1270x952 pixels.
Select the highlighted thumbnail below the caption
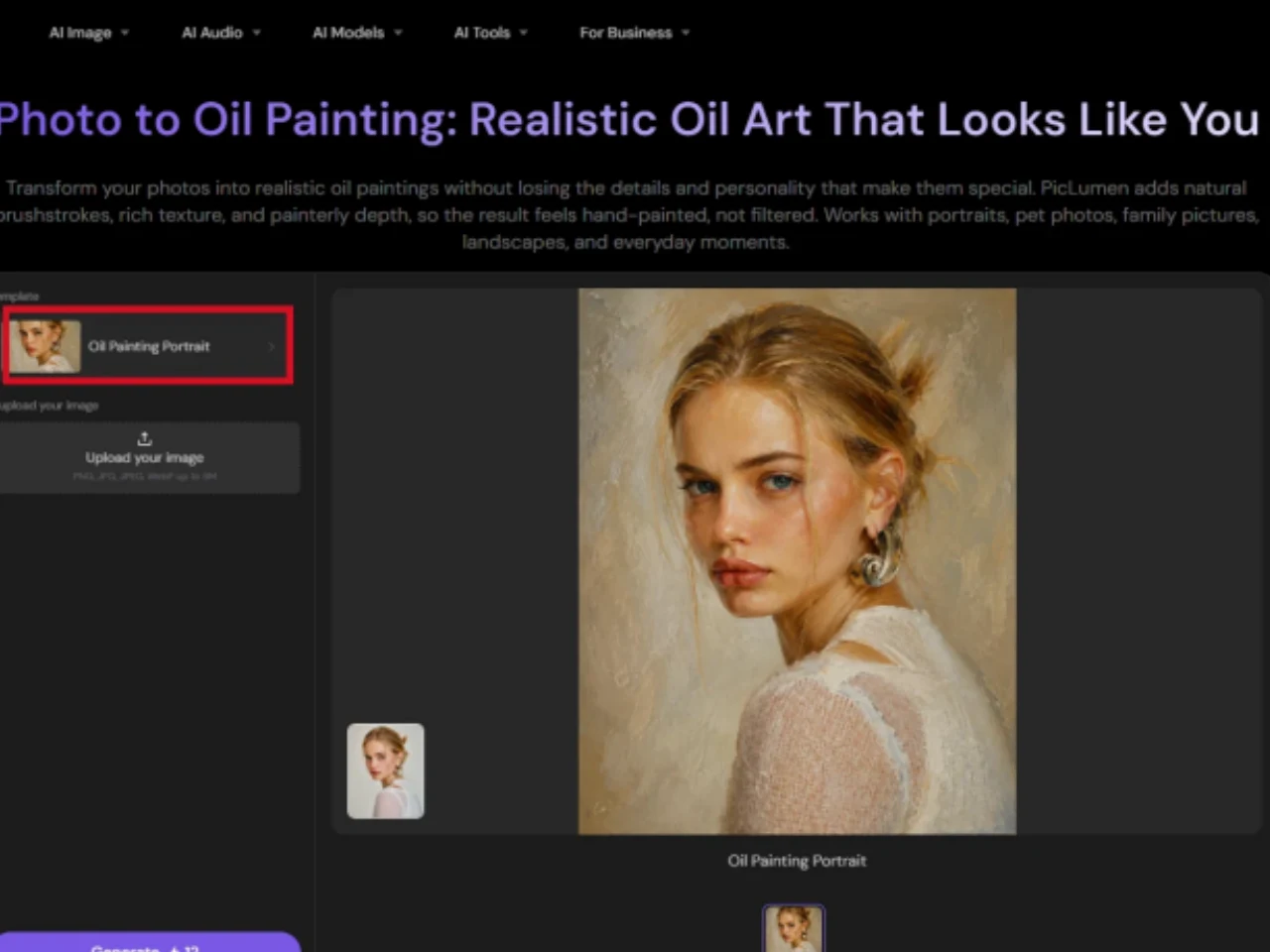[x=794, y=929]
